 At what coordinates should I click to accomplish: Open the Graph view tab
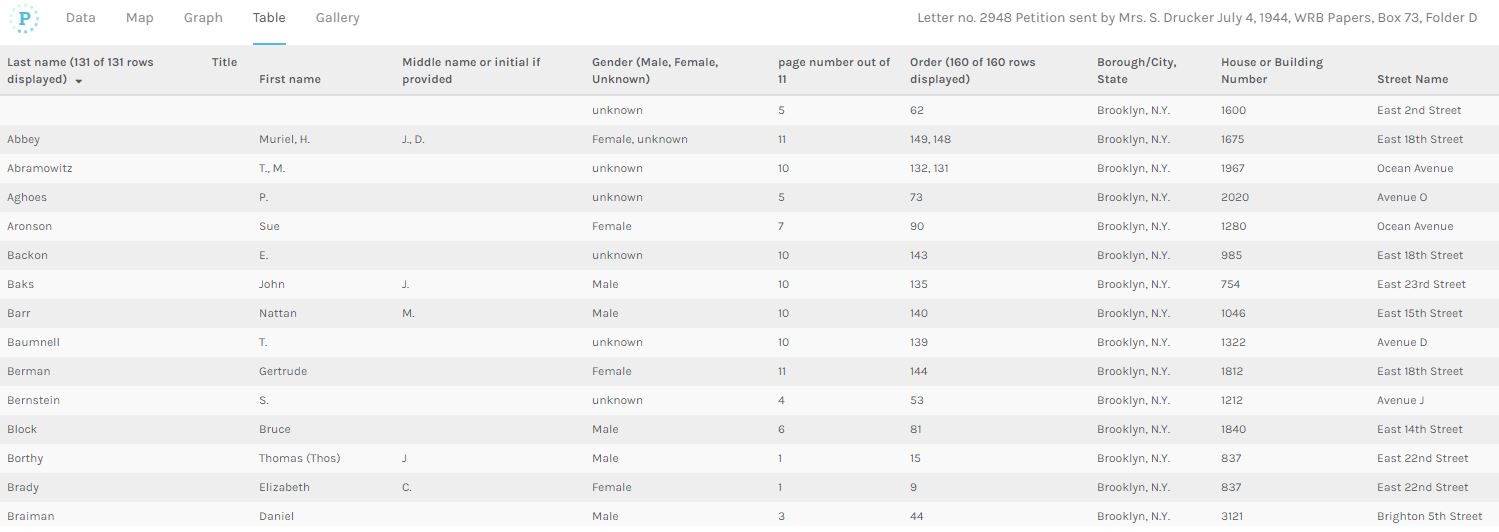coord(203,18)
